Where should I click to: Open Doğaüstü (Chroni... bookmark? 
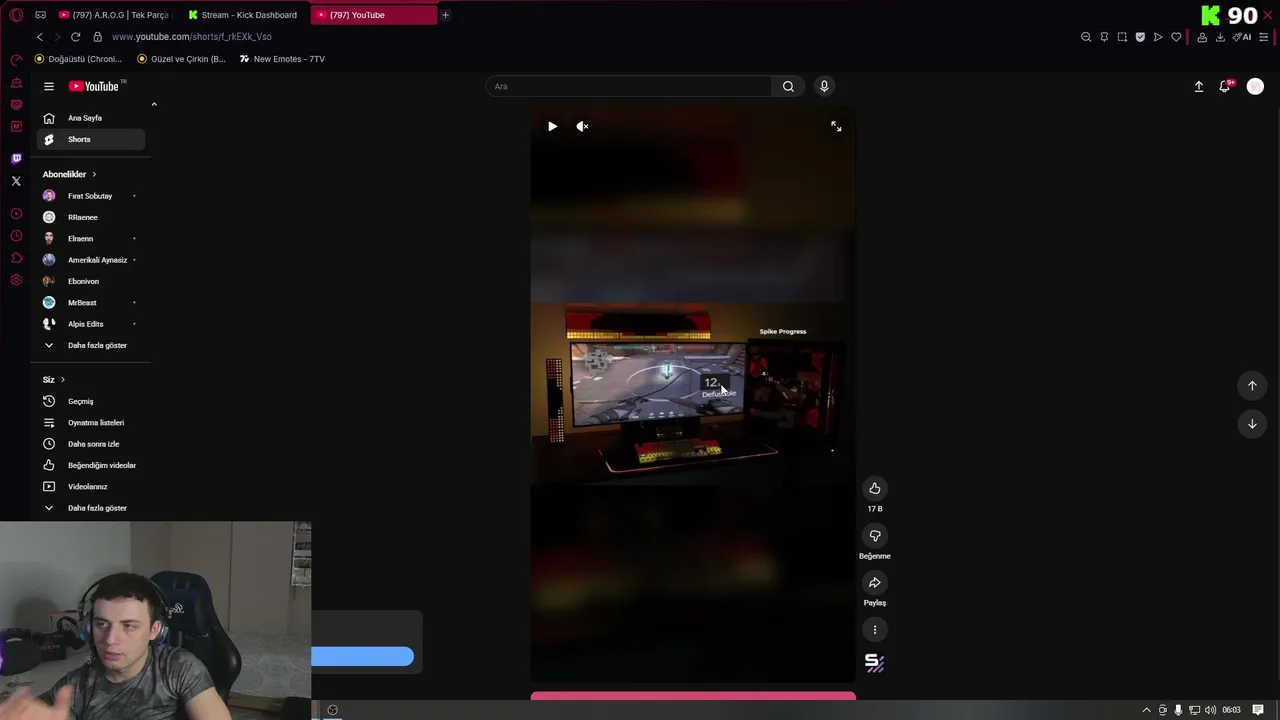point(78,59)
